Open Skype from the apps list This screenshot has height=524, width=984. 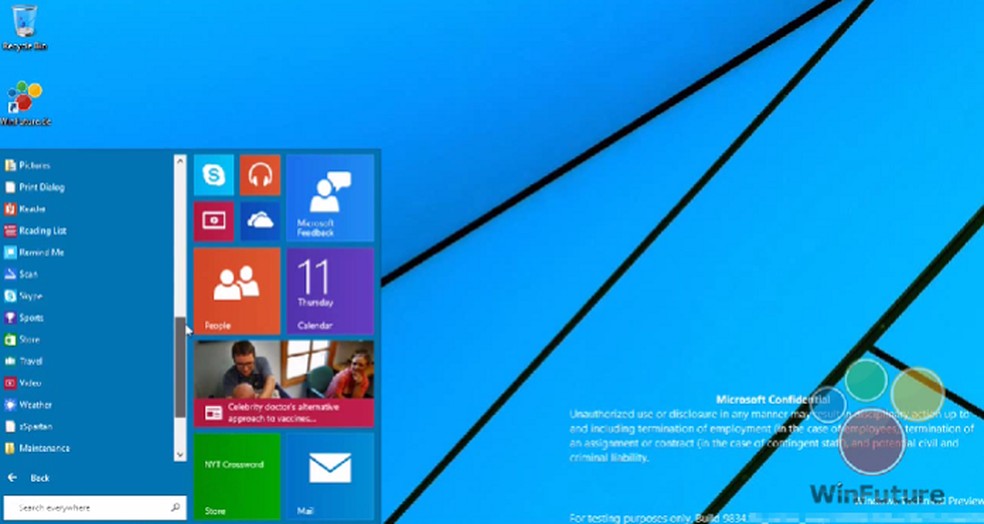(24, 296)
